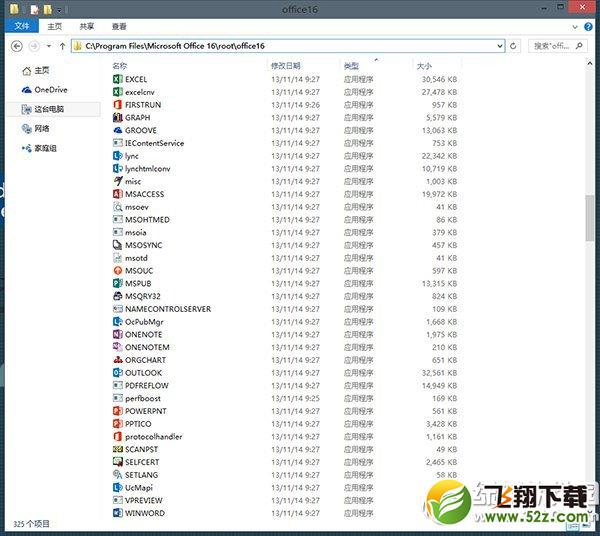Click the excelcnv file icon
This screenshot has height=536, width=600.
click(118, 92)
